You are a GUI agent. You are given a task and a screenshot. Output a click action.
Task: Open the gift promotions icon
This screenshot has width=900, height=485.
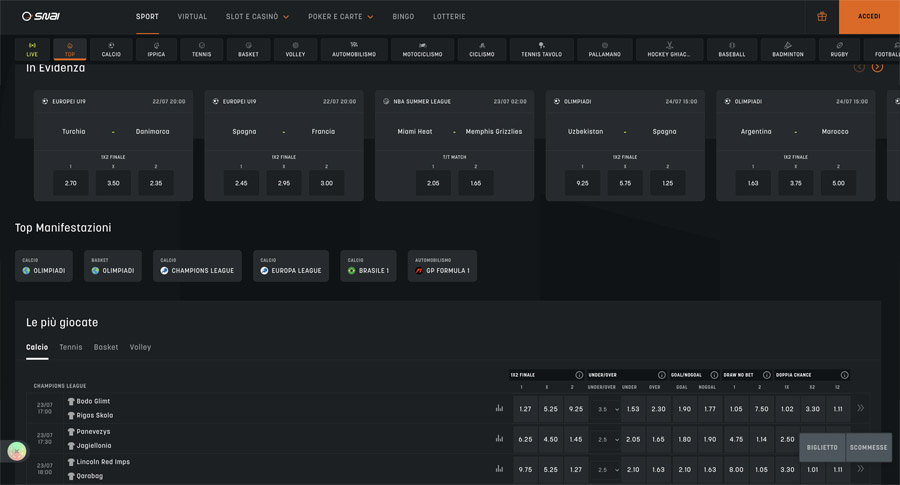pos(822,17)
